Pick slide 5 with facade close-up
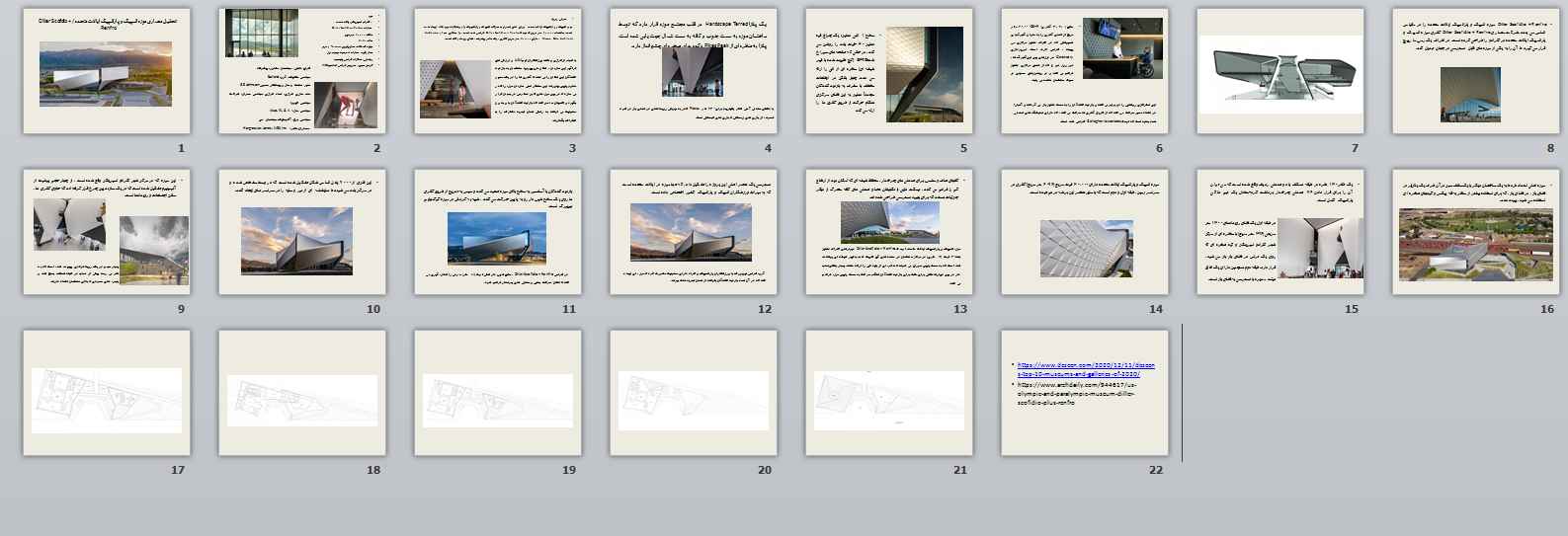Screen dimensions: 1568x536 [889, 71]
